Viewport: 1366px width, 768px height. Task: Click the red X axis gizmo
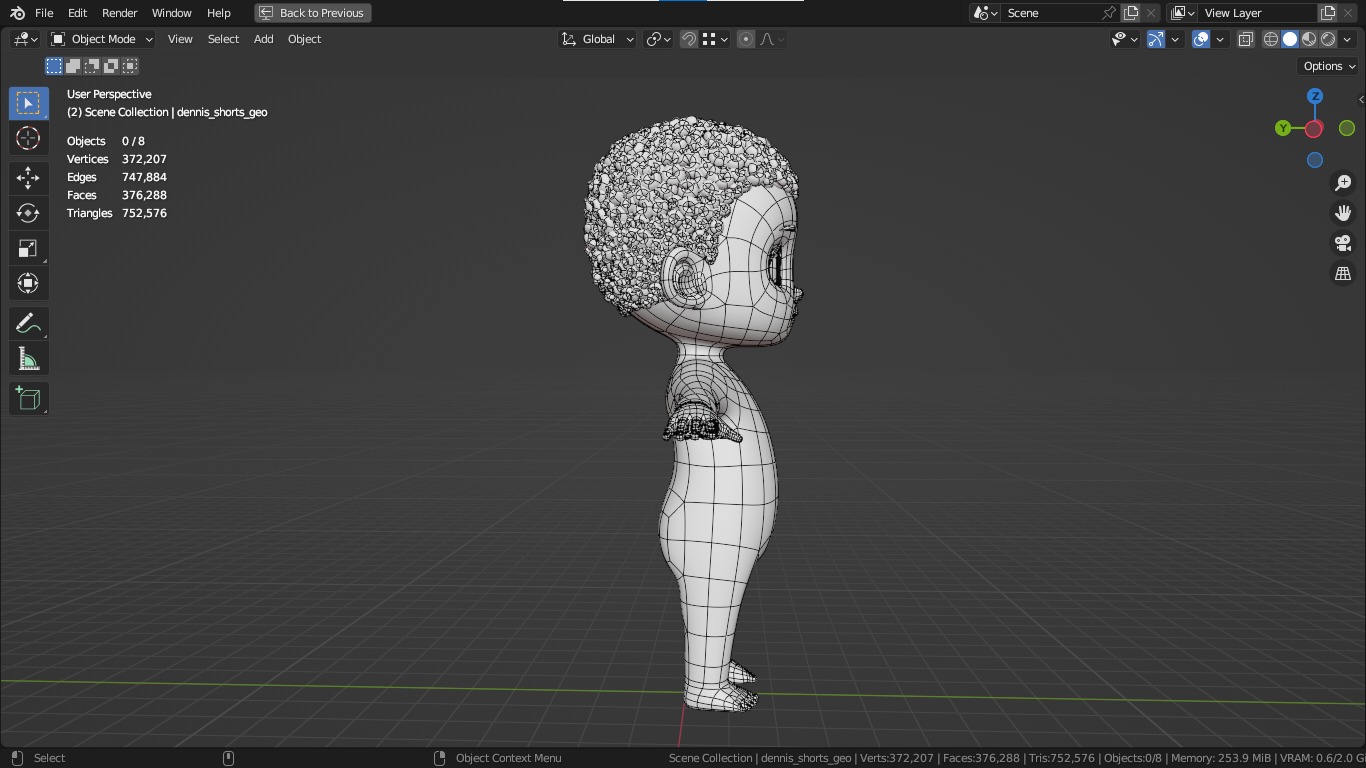[1314, 129]
